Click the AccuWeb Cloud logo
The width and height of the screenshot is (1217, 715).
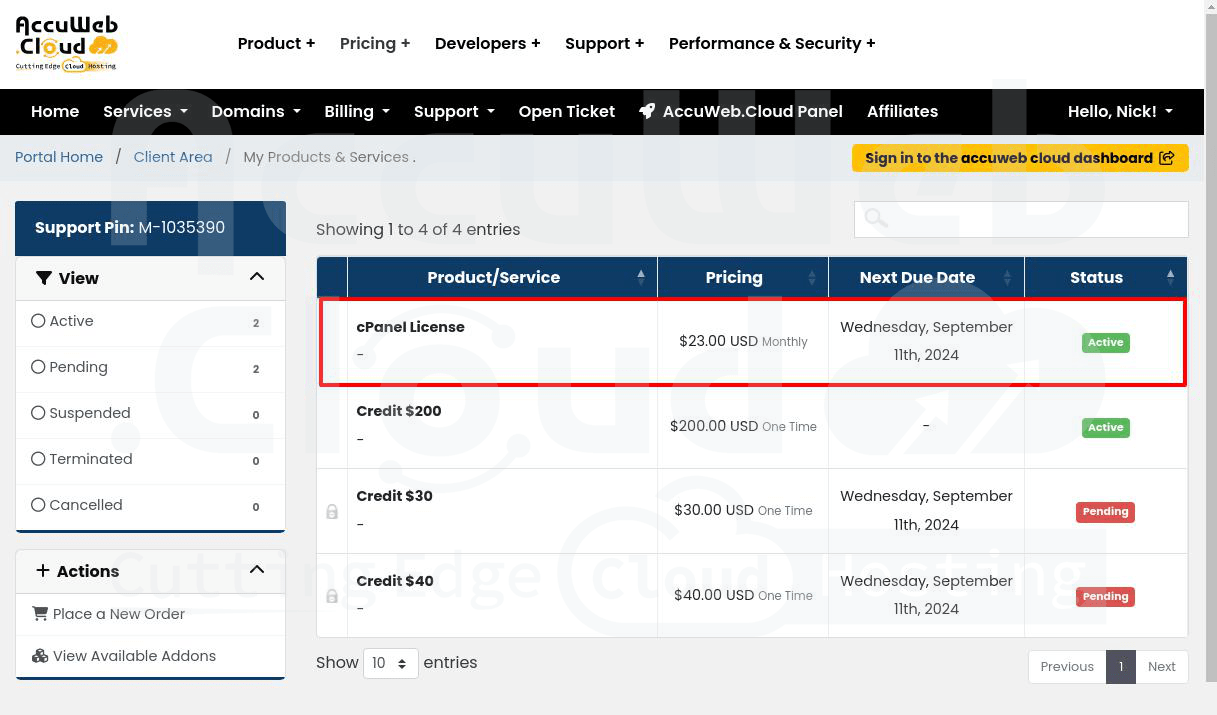(x=66, y=44)
